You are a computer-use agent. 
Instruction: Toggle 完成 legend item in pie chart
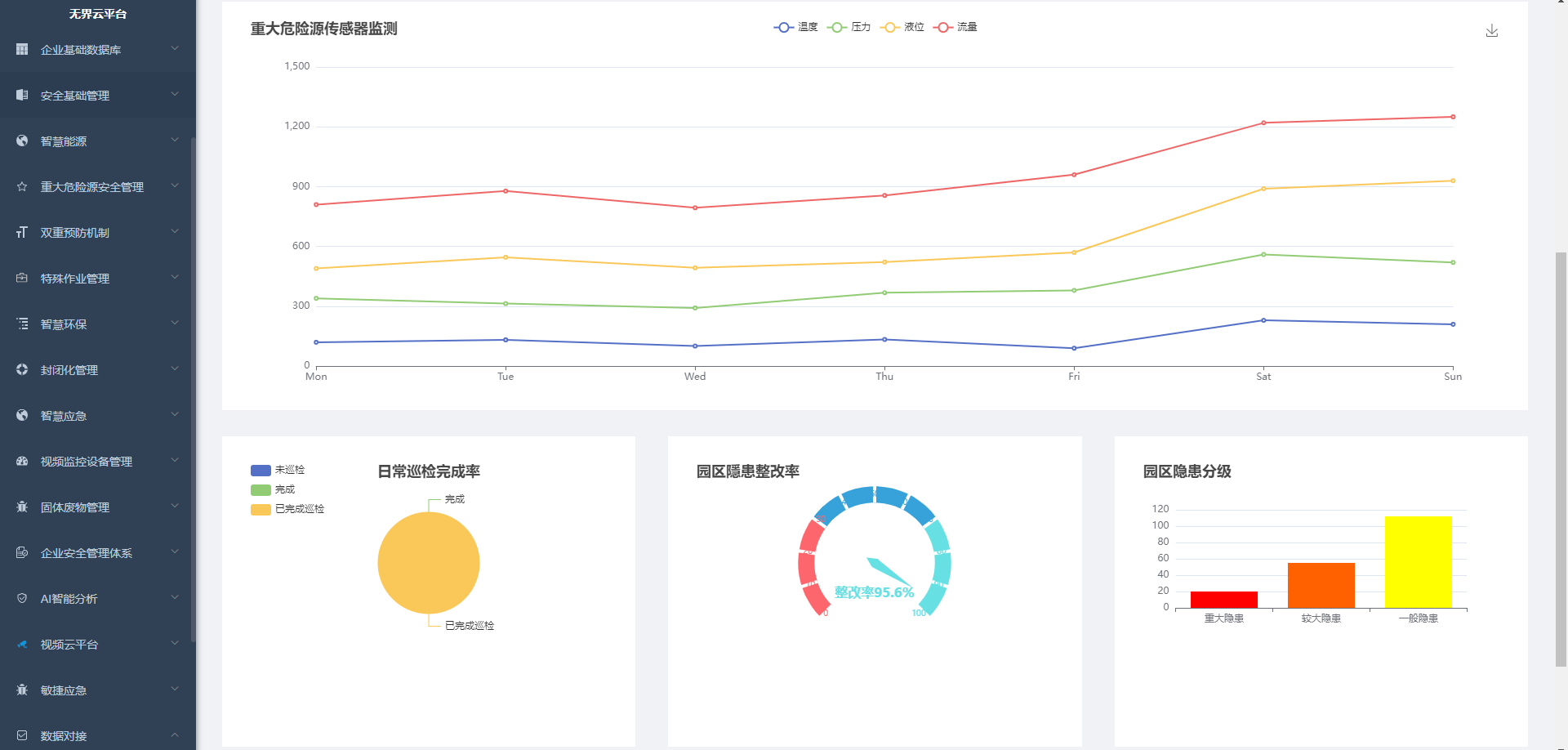click(x=273, y=489)
